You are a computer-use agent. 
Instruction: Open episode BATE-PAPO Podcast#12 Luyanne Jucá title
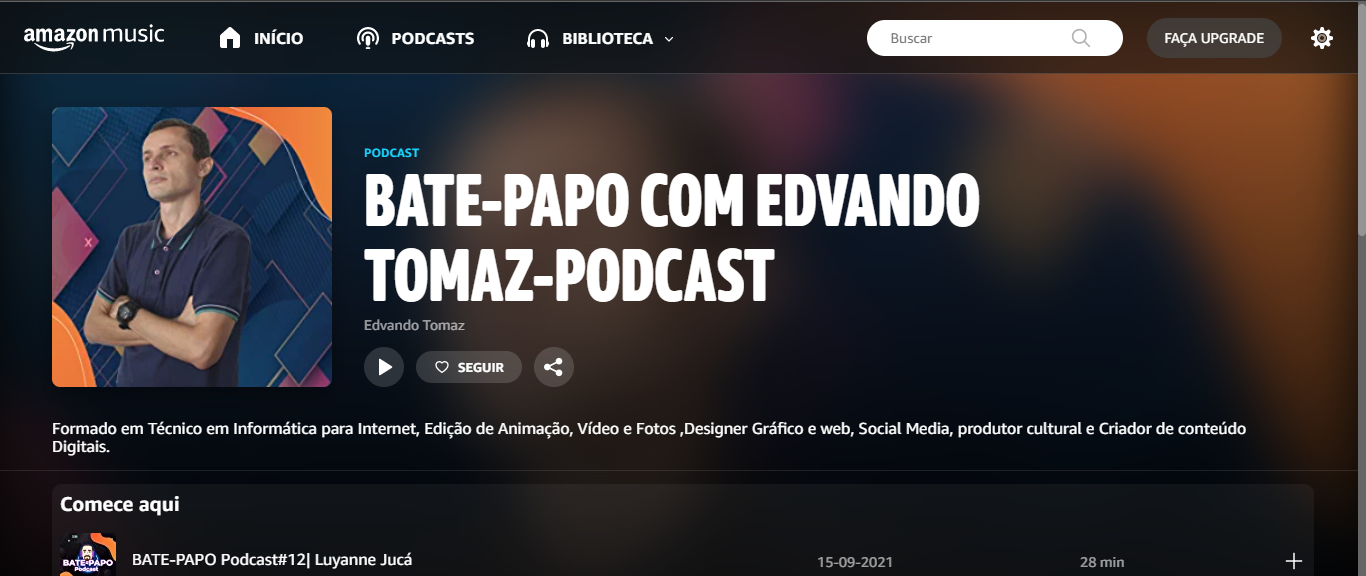[x=272, y=559]
